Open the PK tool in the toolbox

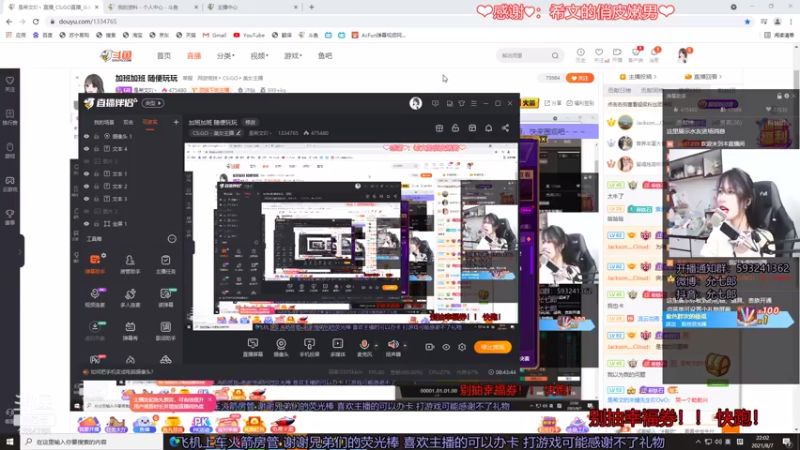[95, 360]
